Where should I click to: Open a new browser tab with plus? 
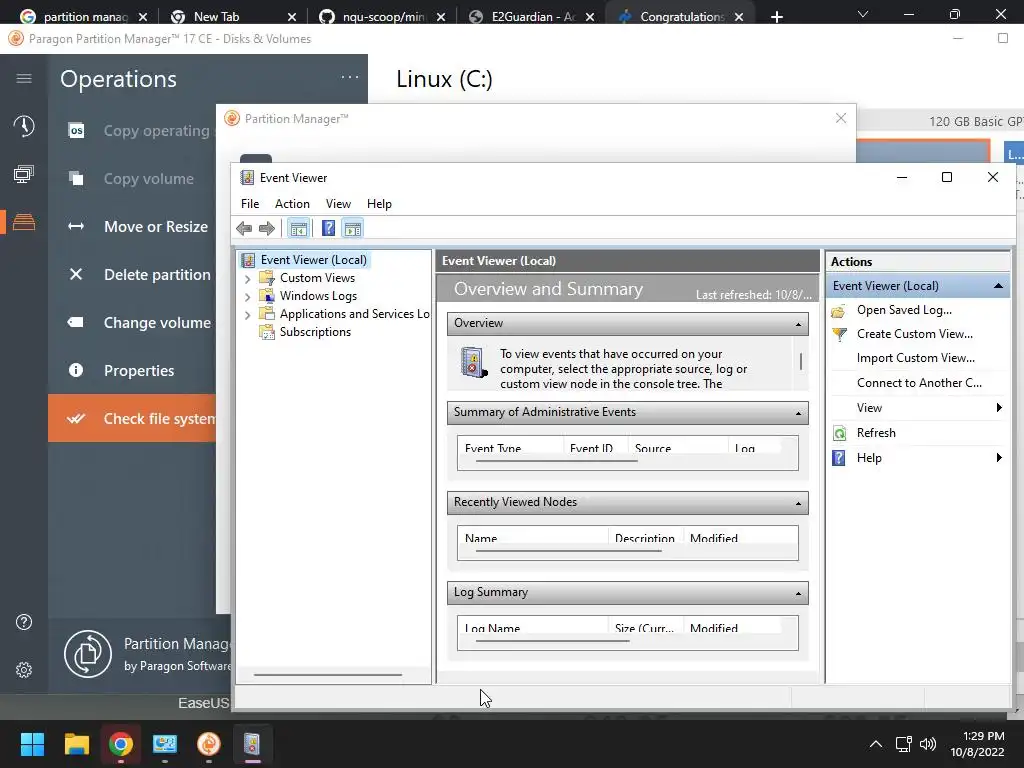(776, 17)
